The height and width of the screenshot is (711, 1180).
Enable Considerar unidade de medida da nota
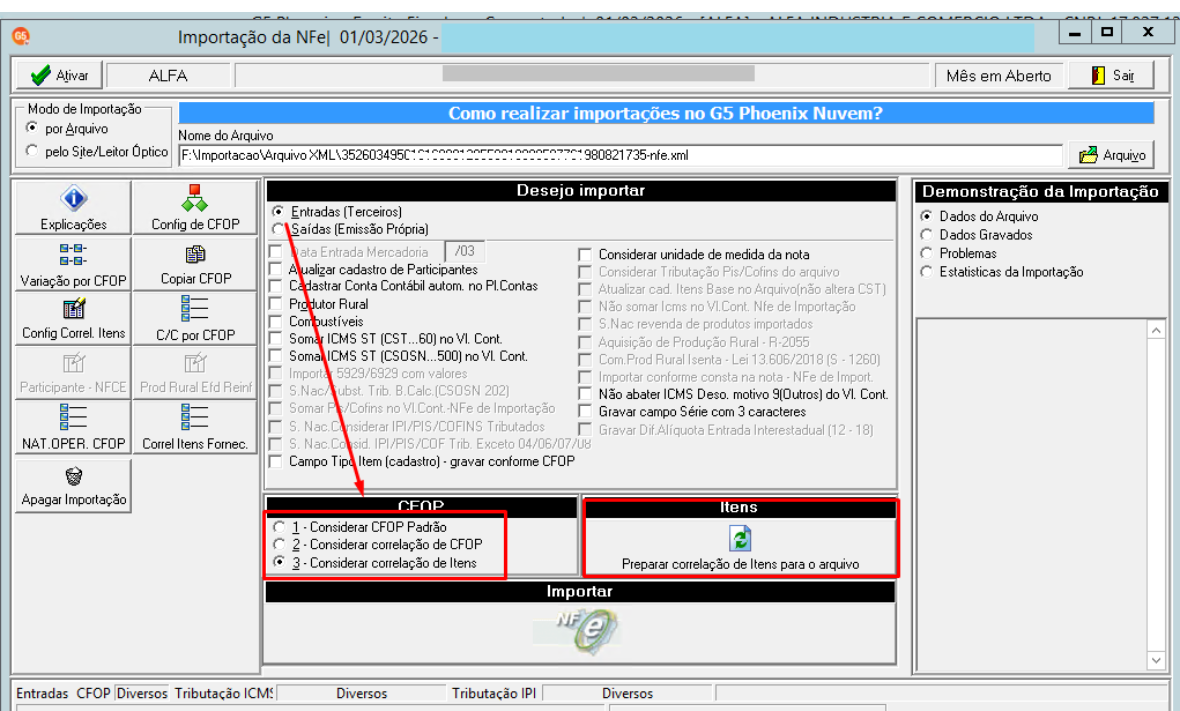pyautogui.click(x=585, y=254)
